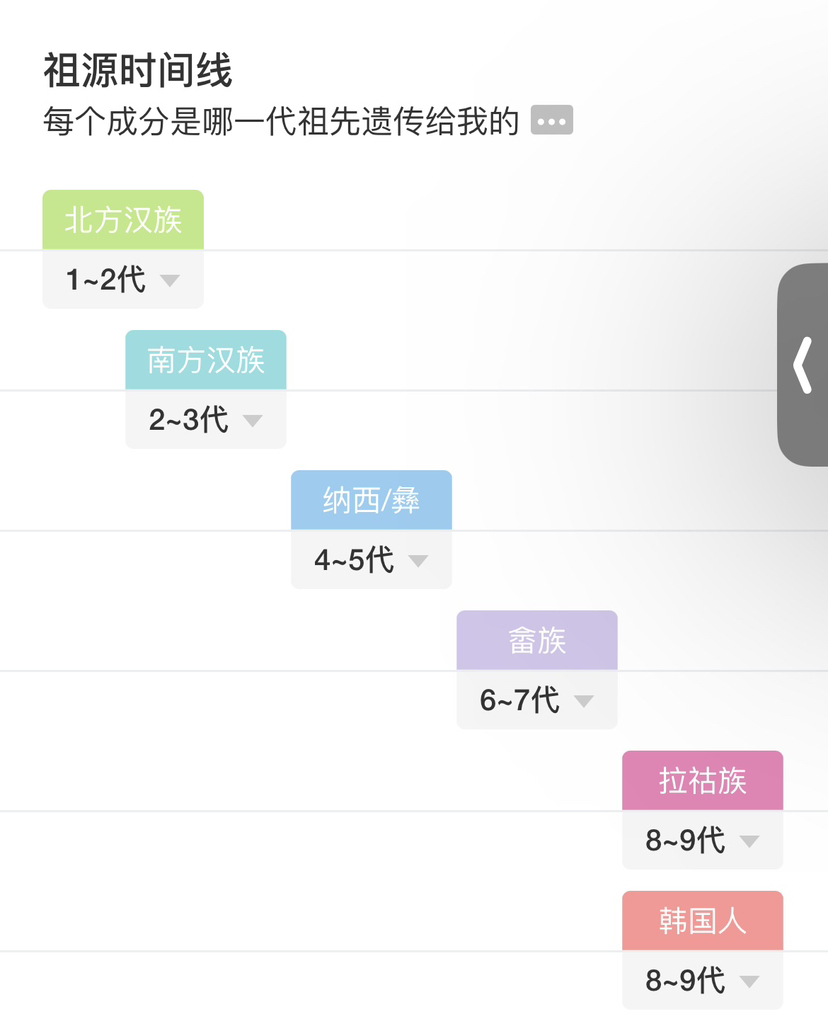
Task: Click the 4~5代 generation text
Action: pos(354,560)
